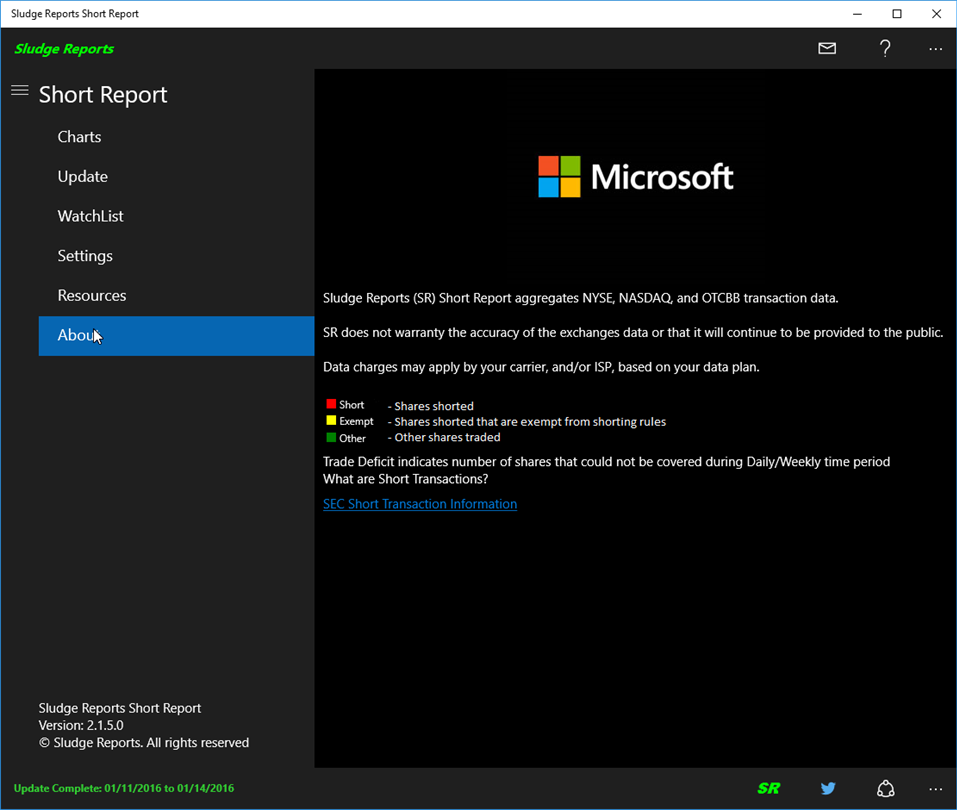This screenshot has height=810, width=957.
Task: Minimize the Sludge Reports window
Action: click(857, 14)
